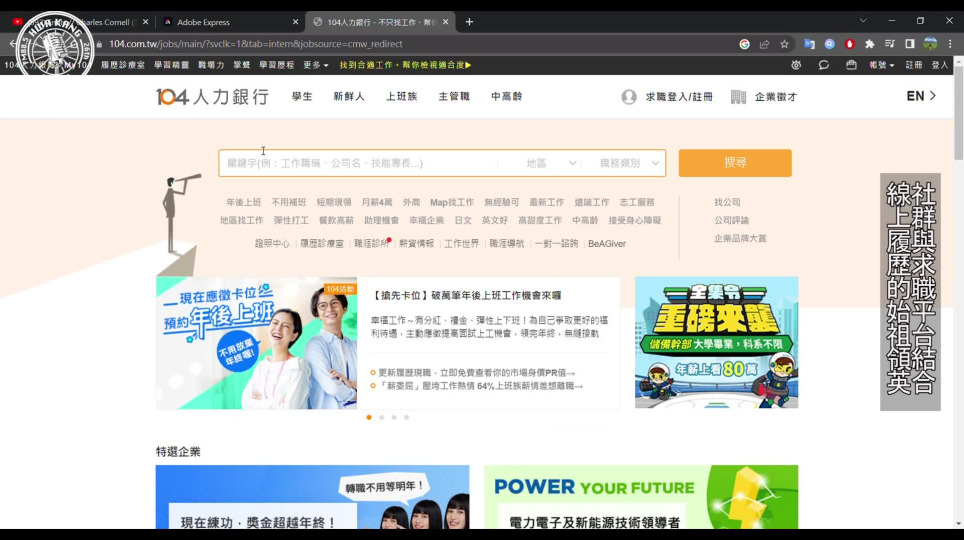Open the 地區 dropdown in search bar
Screen dimensions: 964x540
(x=551, y=163)
